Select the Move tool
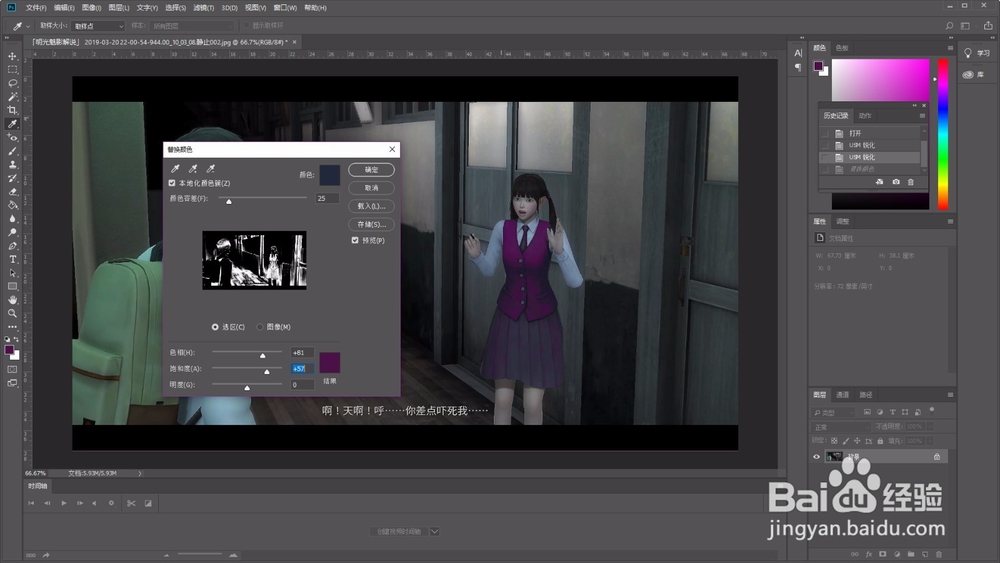This screenshot has width=1000, height=563. coord(12,56)
